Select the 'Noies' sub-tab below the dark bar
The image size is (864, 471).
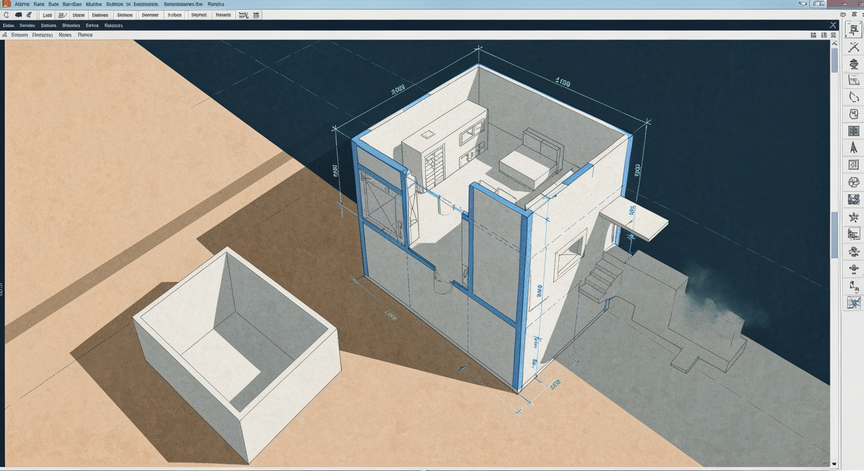click(x=65, y=35)
